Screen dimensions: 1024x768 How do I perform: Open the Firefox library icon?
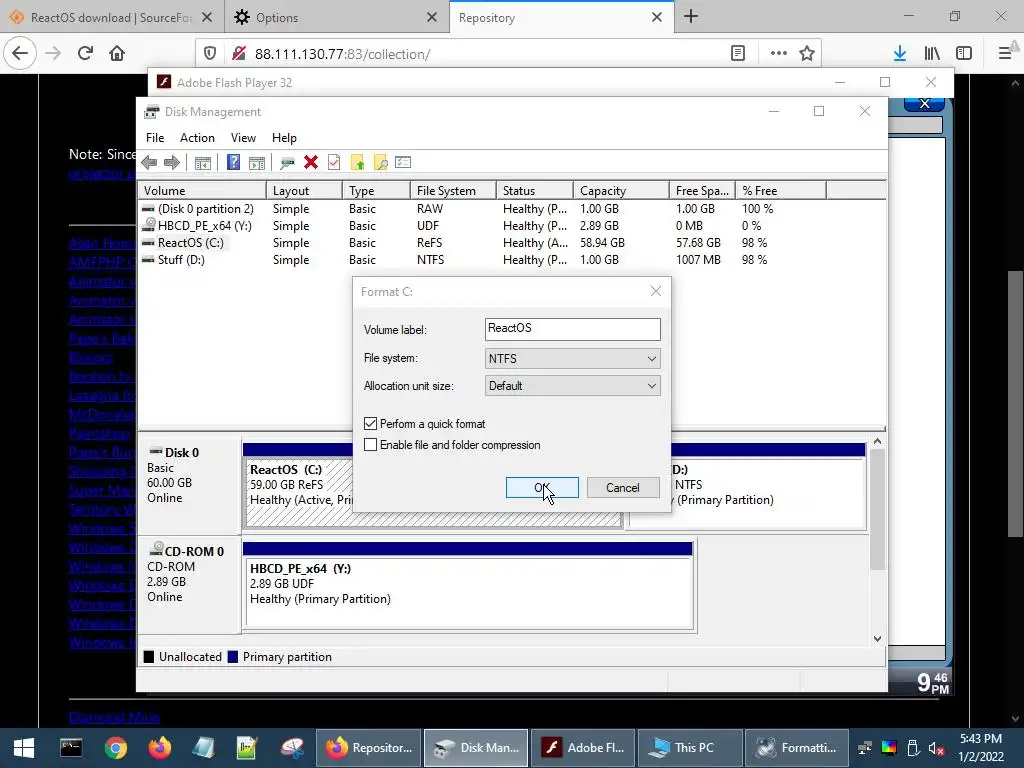932,54
